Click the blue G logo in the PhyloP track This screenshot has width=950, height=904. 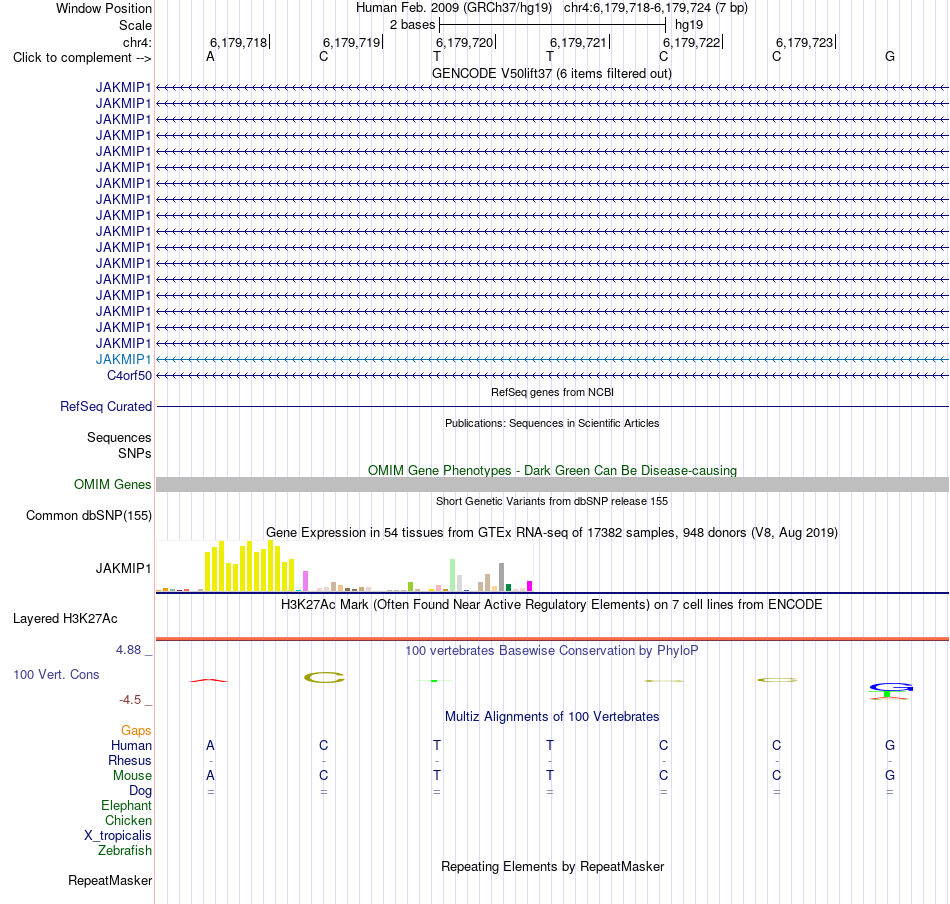(891, 687)
